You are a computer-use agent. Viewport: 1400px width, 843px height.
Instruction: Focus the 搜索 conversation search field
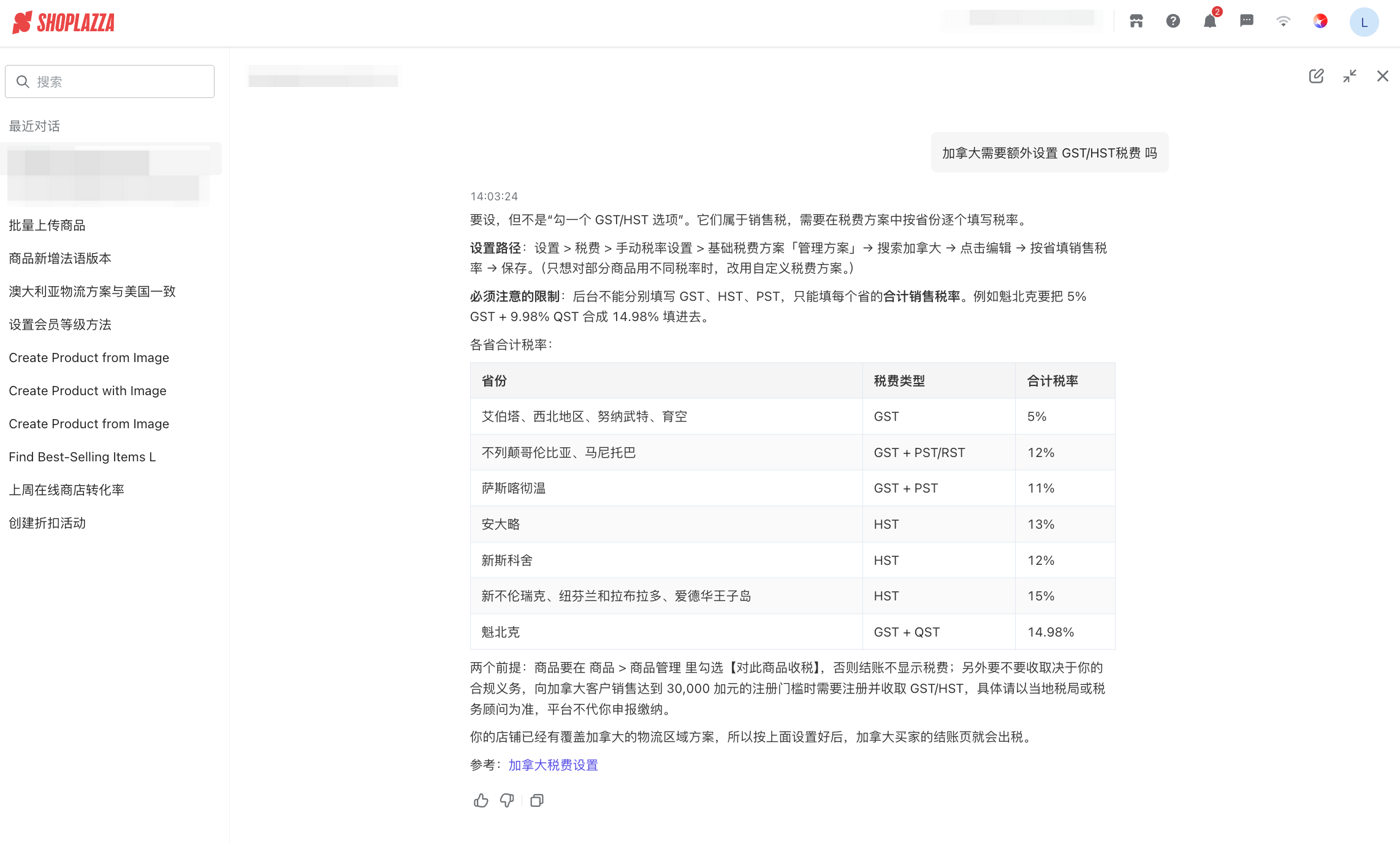tap(110, 81)
